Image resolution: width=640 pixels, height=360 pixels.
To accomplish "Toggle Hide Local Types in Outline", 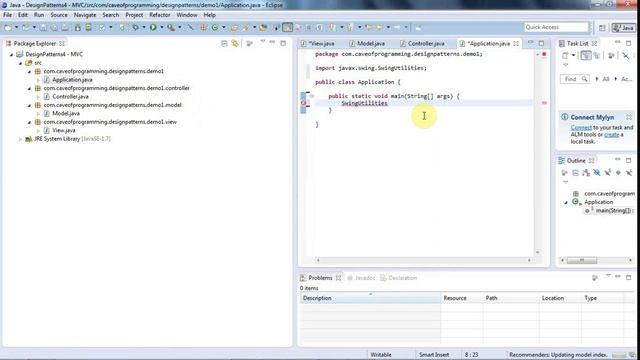I will coord(629,173).
